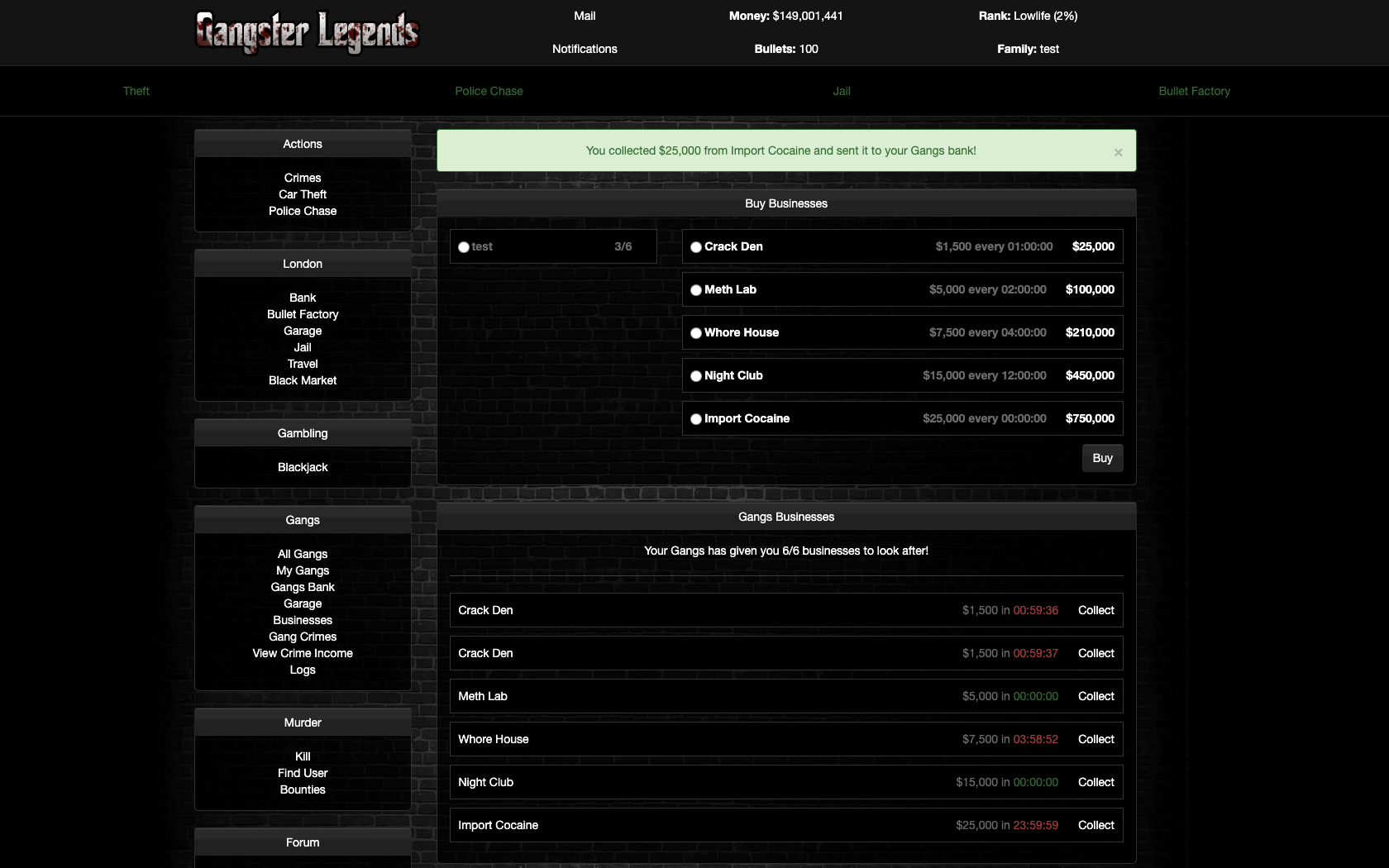Open Mail in the header

(x=585, y=16)
